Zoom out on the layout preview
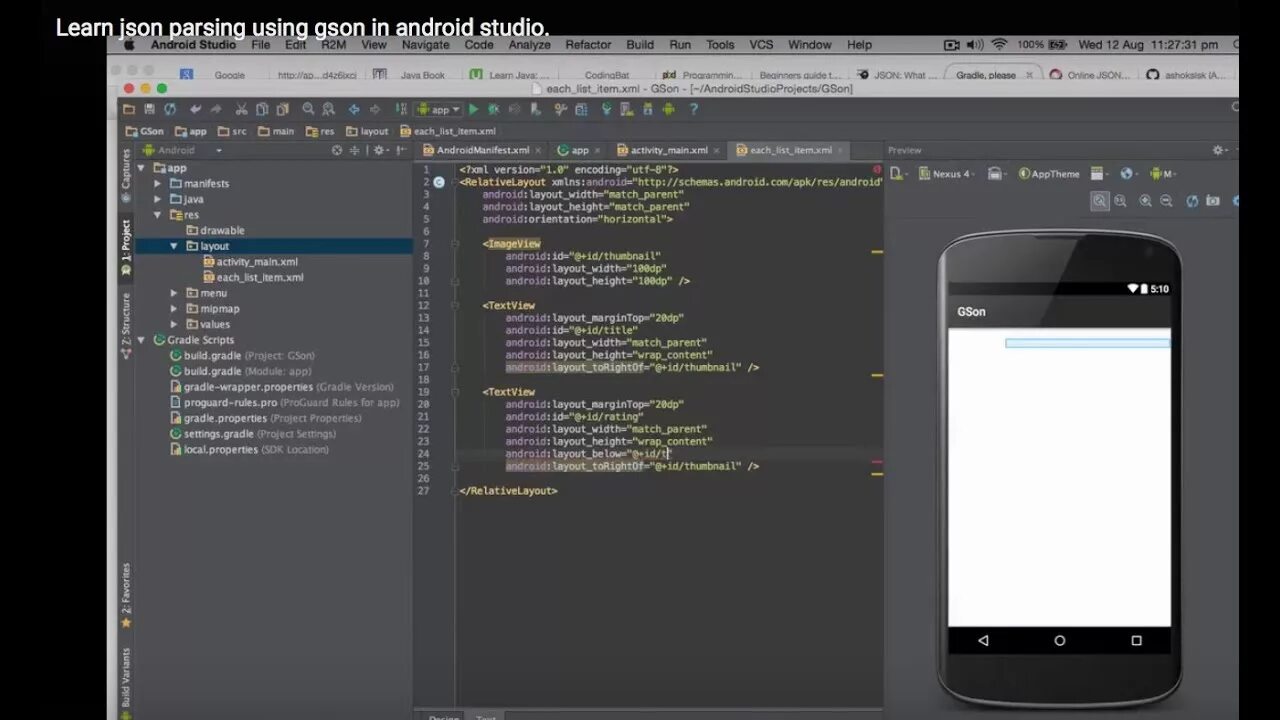 (1166, 201)
